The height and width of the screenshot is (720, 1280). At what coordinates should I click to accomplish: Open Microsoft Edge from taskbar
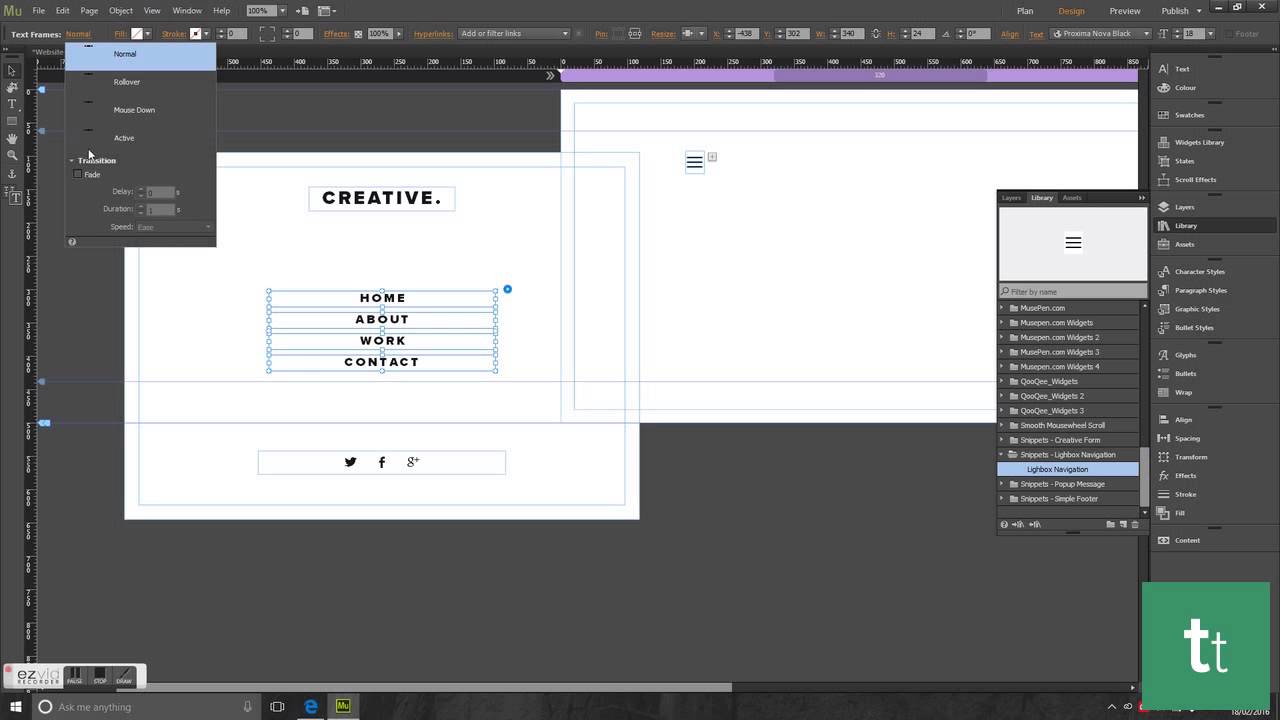[311, 707]
